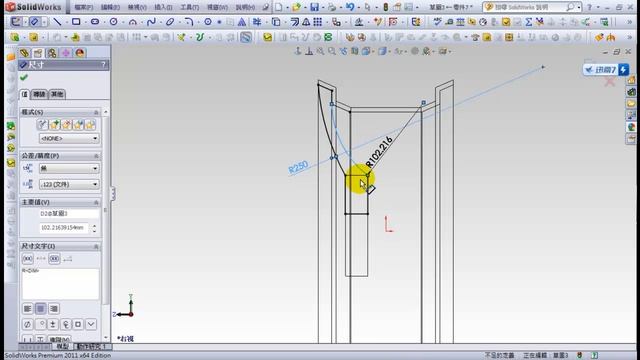Select the Offset Entities tool
The height and width of the screenshot is (360, 640).
[294, 22]
